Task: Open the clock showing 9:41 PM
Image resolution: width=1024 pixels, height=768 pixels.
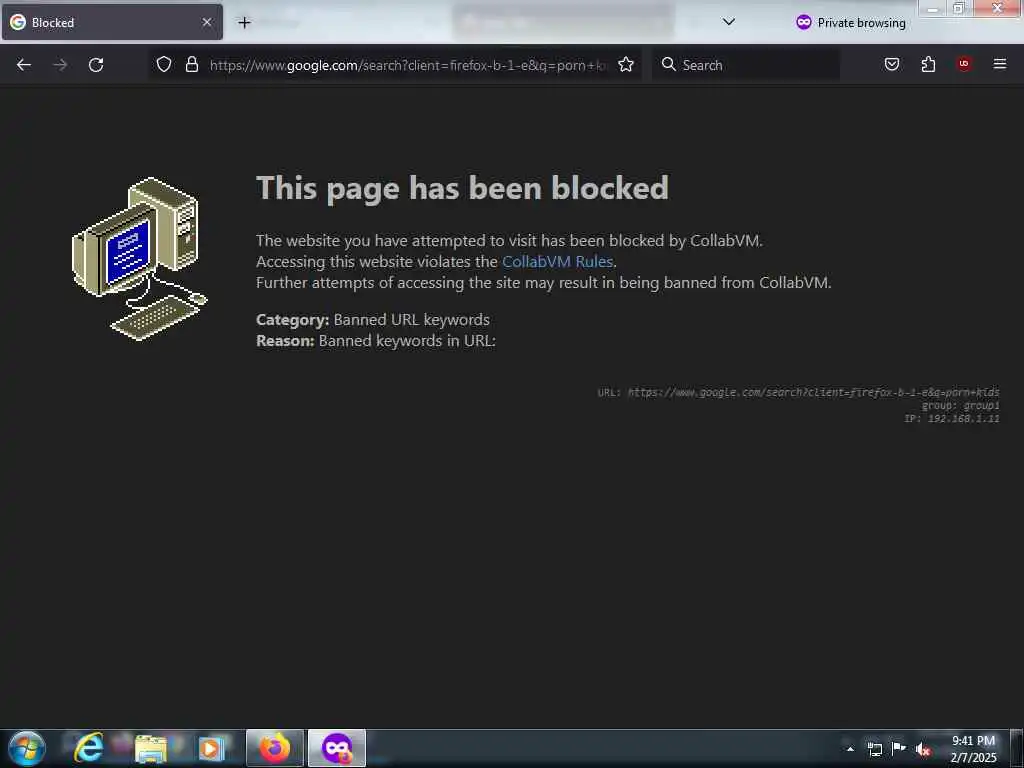Action: [x=974, y=749]
